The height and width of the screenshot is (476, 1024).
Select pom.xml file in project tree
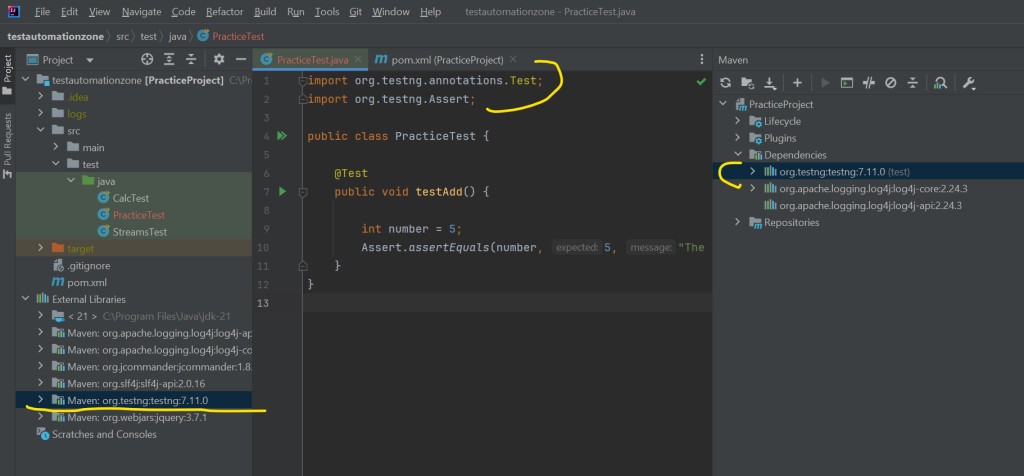[87, 283]
